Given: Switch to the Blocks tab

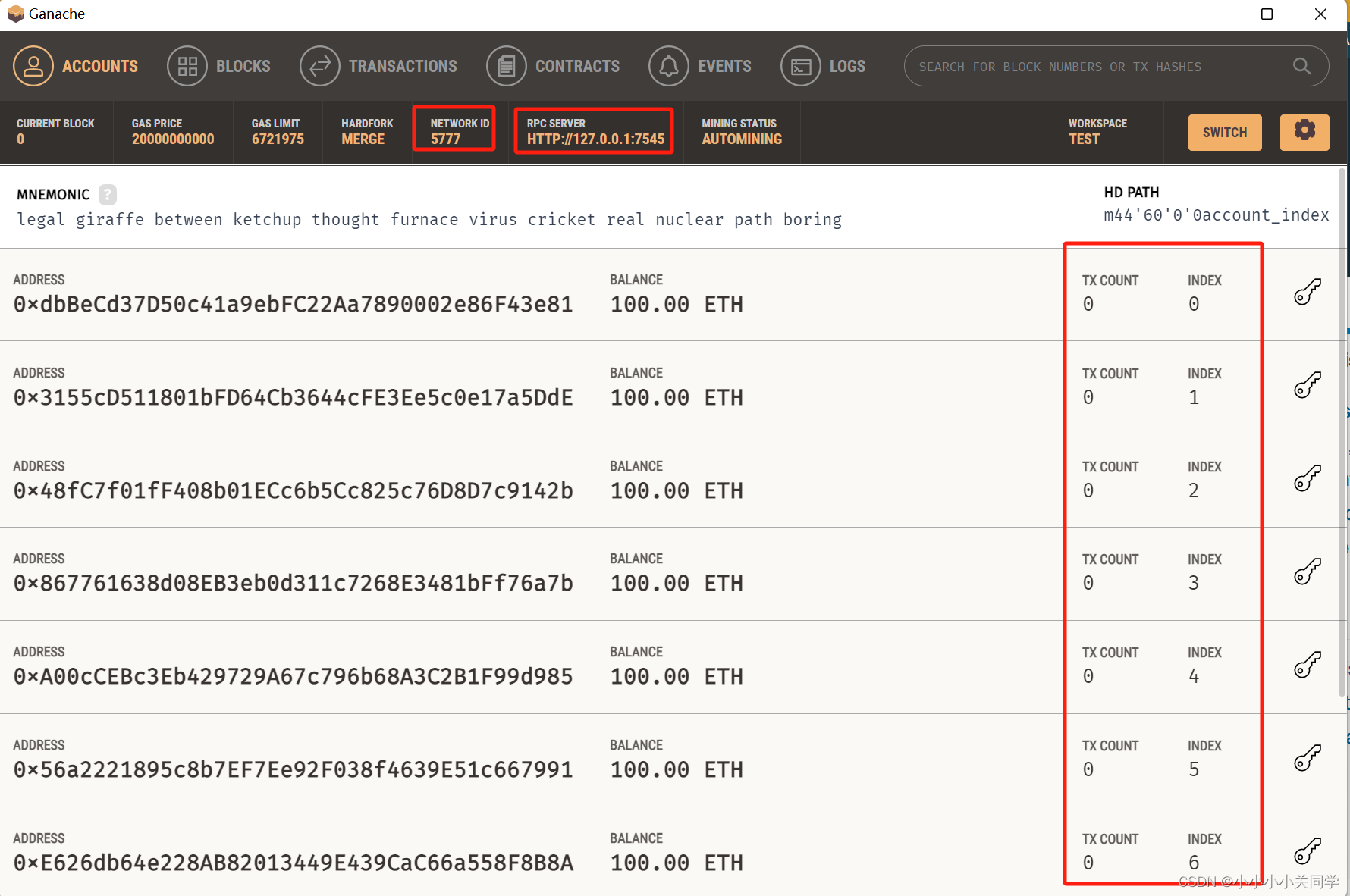Looking at the screenshot, I should pos(218,66).
